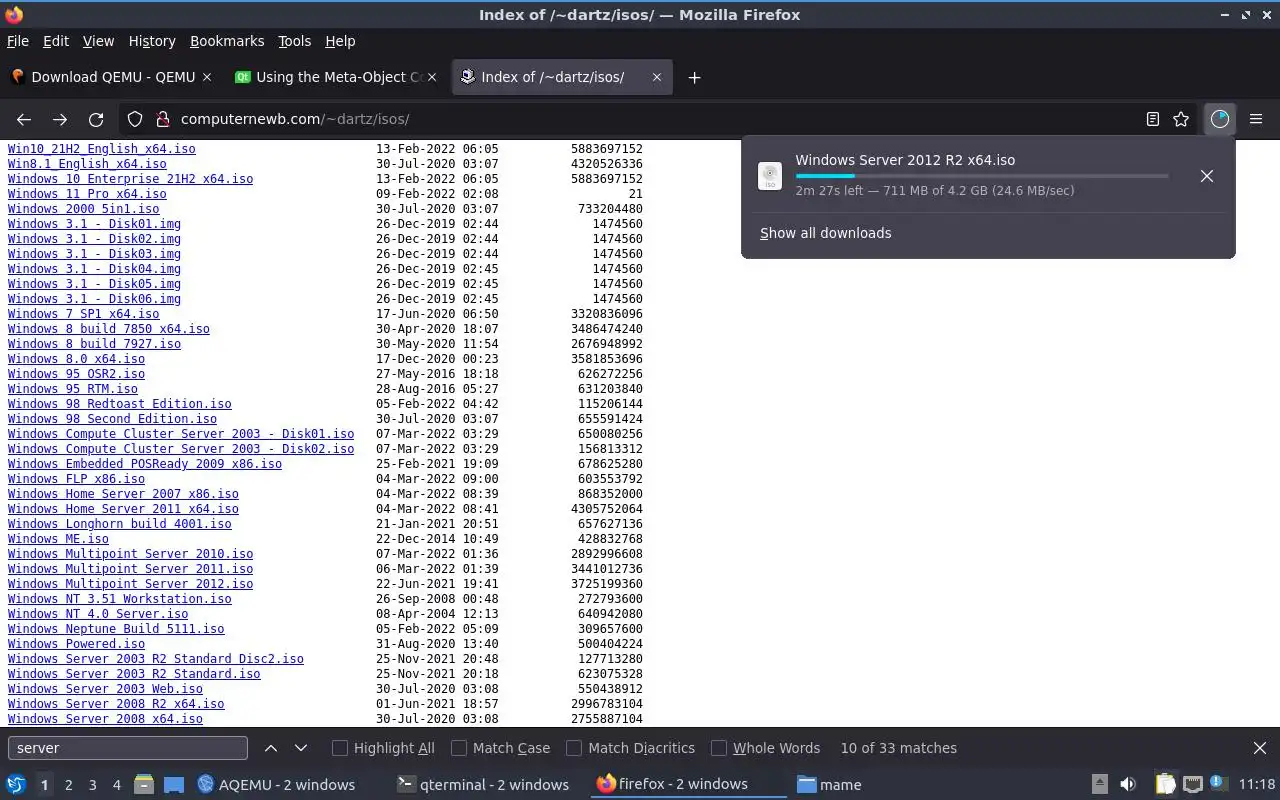This screenshot has width=1280, height=800.
Task: Open Windows_Neptune_Build_5111.iso link
Action: pyautogui.click(x=116, y=629)
